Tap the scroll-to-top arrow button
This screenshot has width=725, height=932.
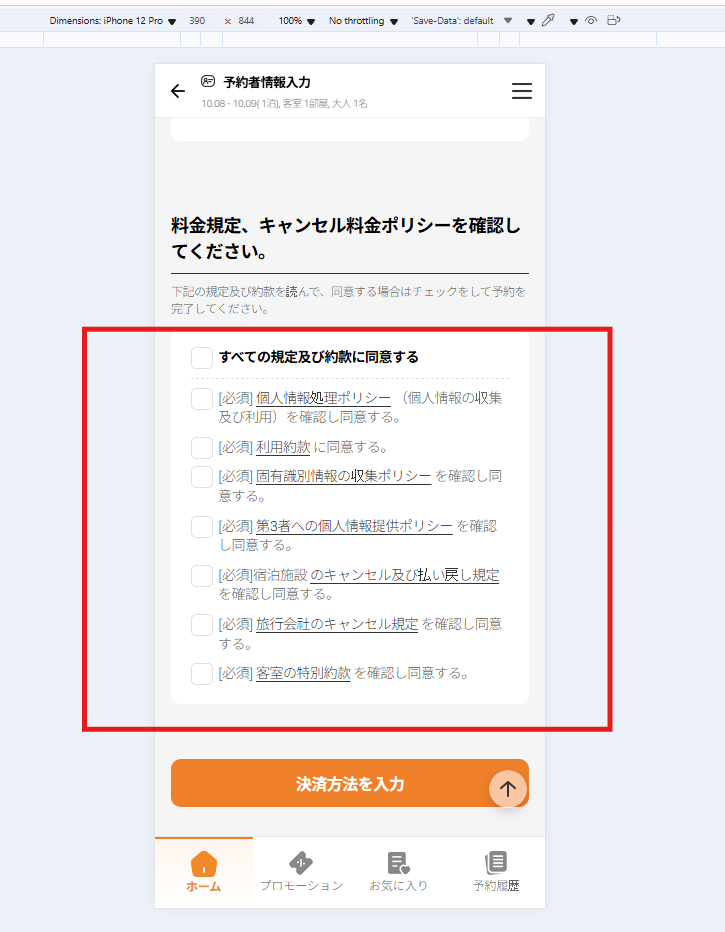508,789
